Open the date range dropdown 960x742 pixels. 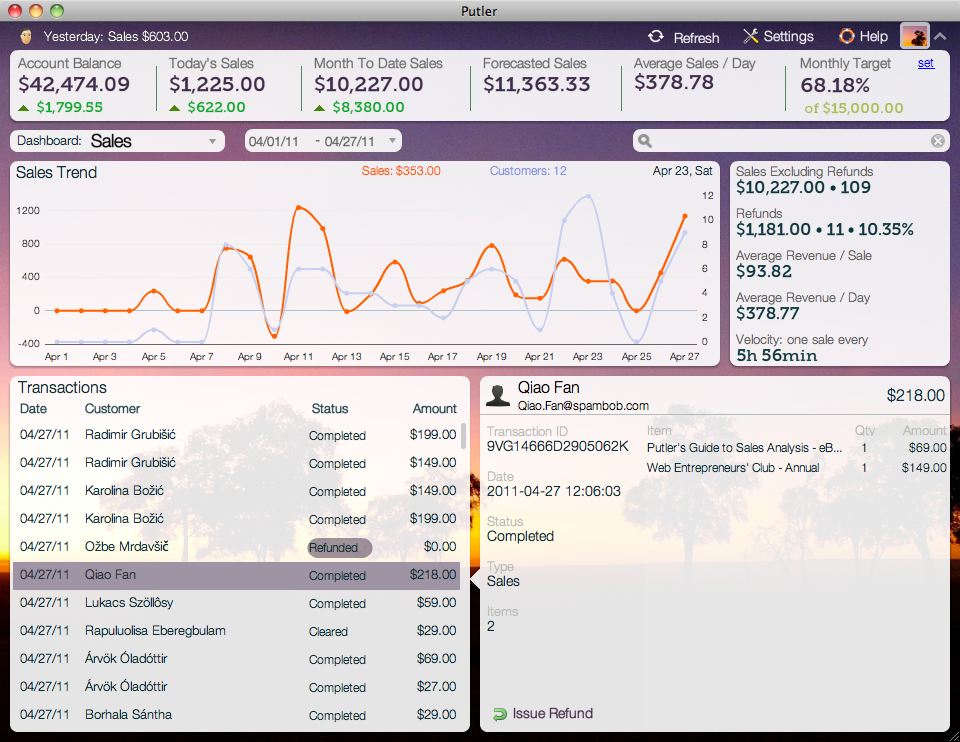point(323,141)
